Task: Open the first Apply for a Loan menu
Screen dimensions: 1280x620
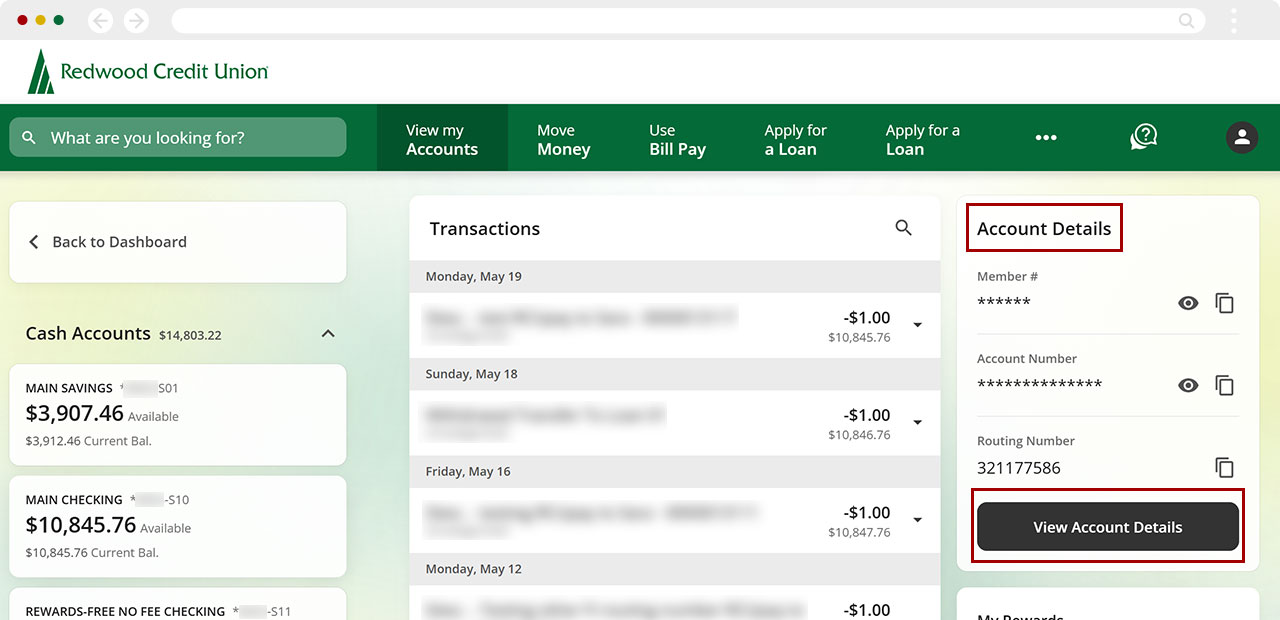Action: 795,139
